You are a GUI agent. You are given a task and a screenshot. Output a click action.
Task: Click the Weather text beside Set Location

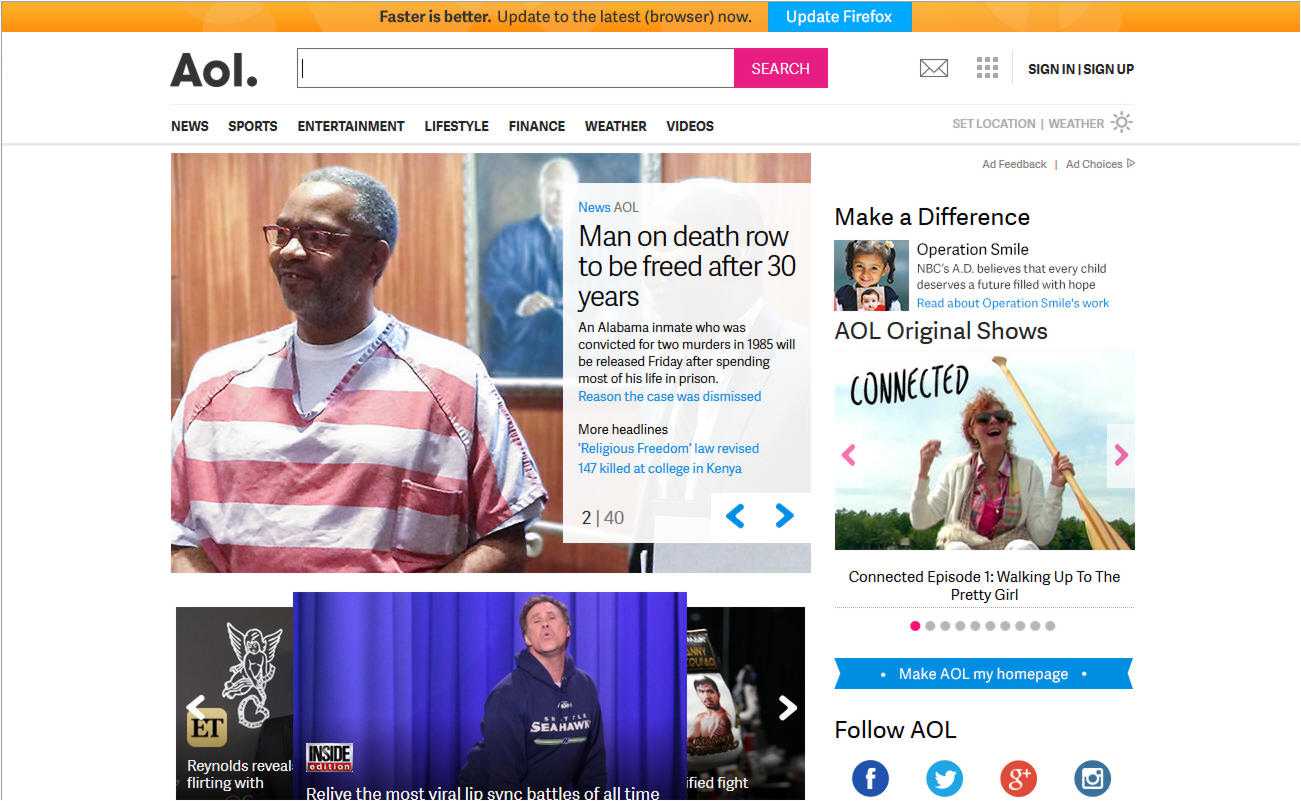(1076, 124)
